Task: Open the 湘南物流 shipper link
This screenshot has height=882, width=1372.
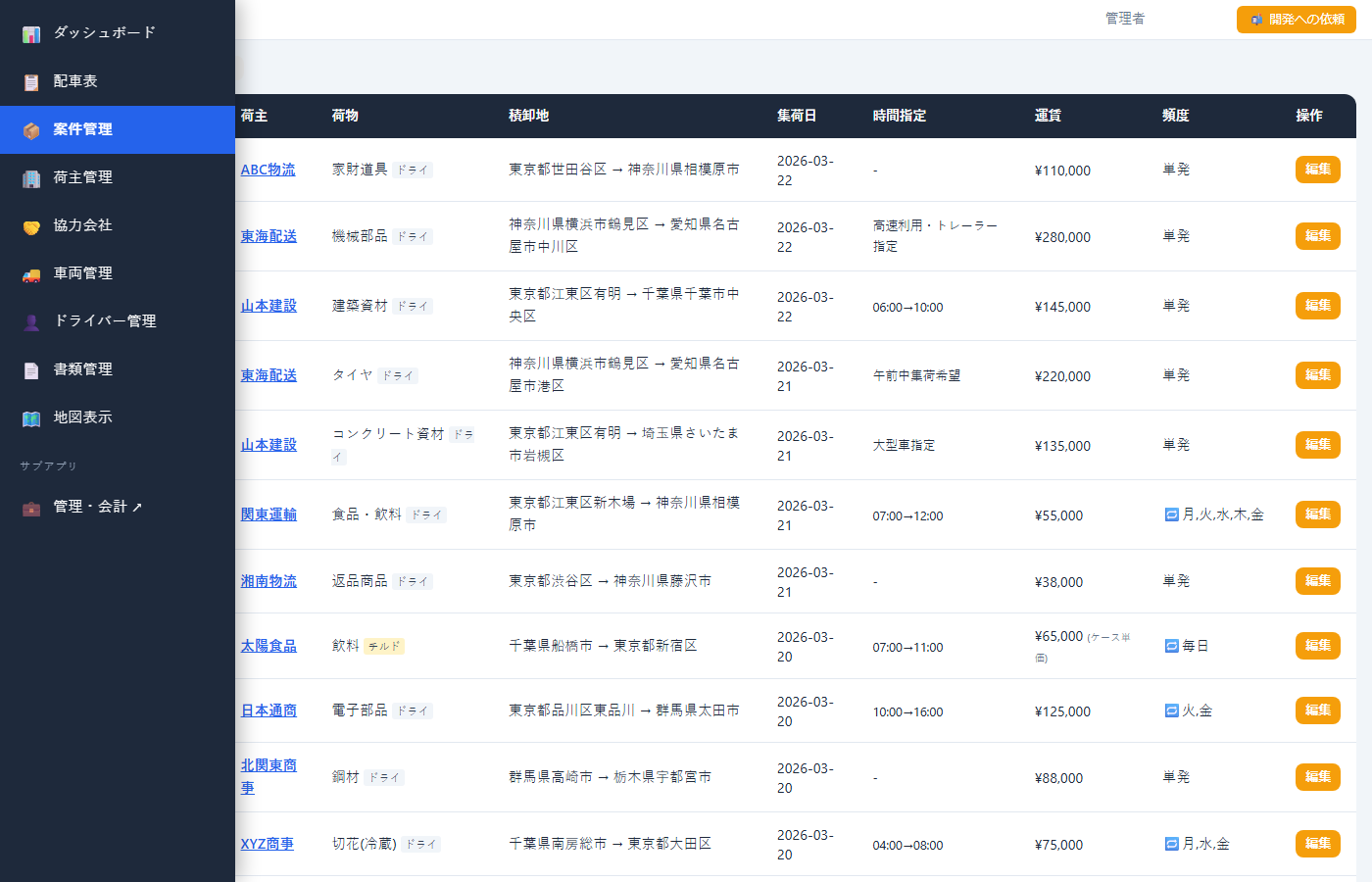Action: pyautogui.click(x=268, y=580)
